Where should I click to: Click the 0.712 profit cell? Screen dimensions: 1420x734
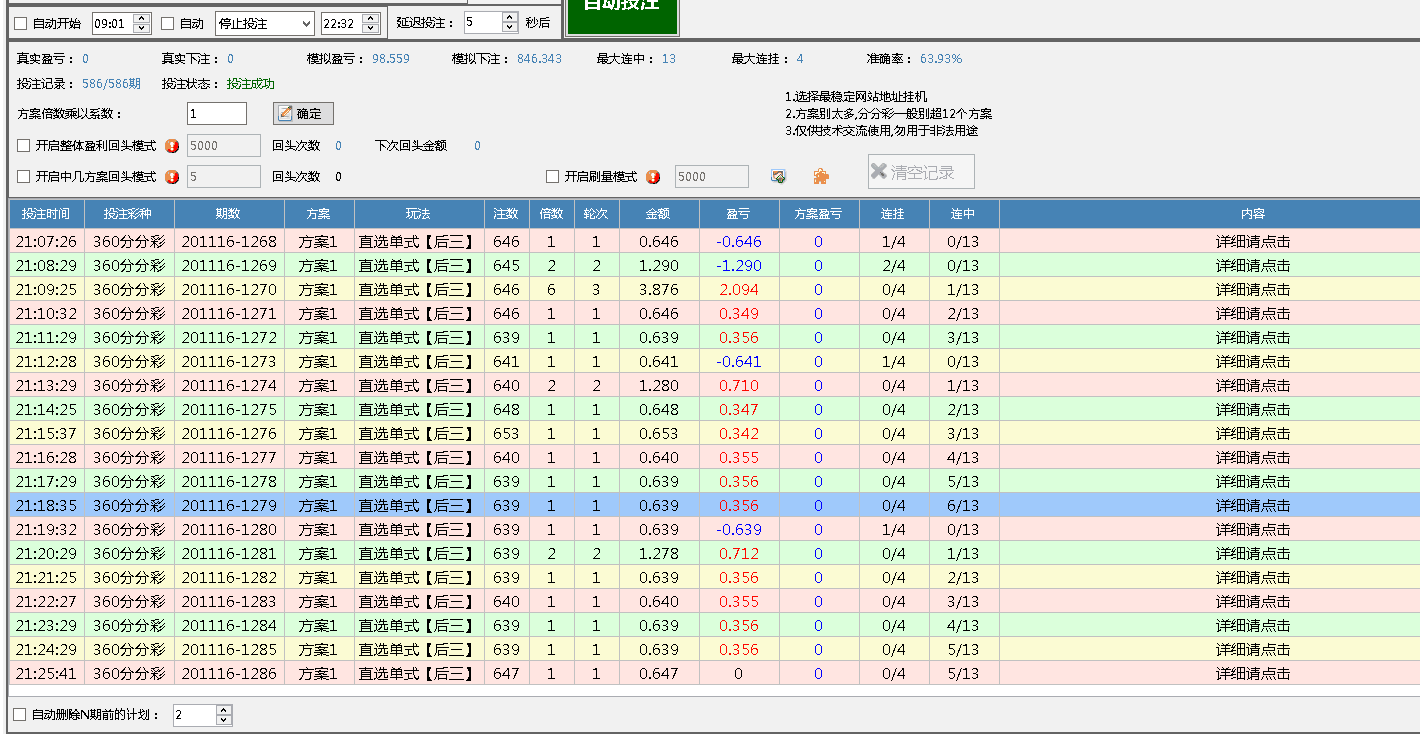739,554
